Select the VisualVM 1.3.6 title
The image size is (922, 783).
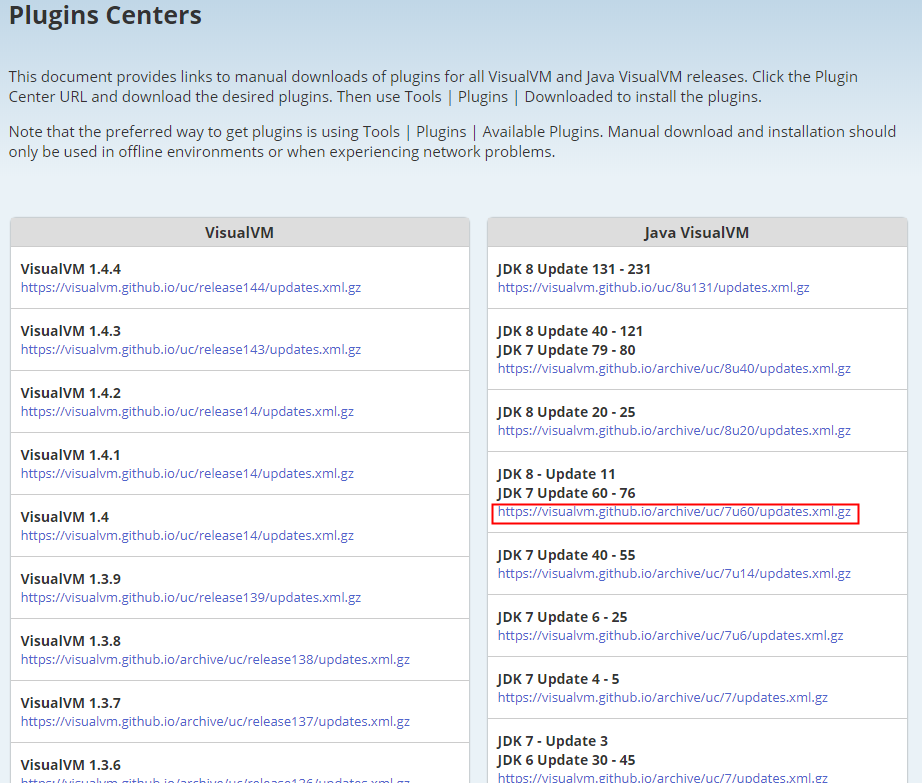point(71,765)
